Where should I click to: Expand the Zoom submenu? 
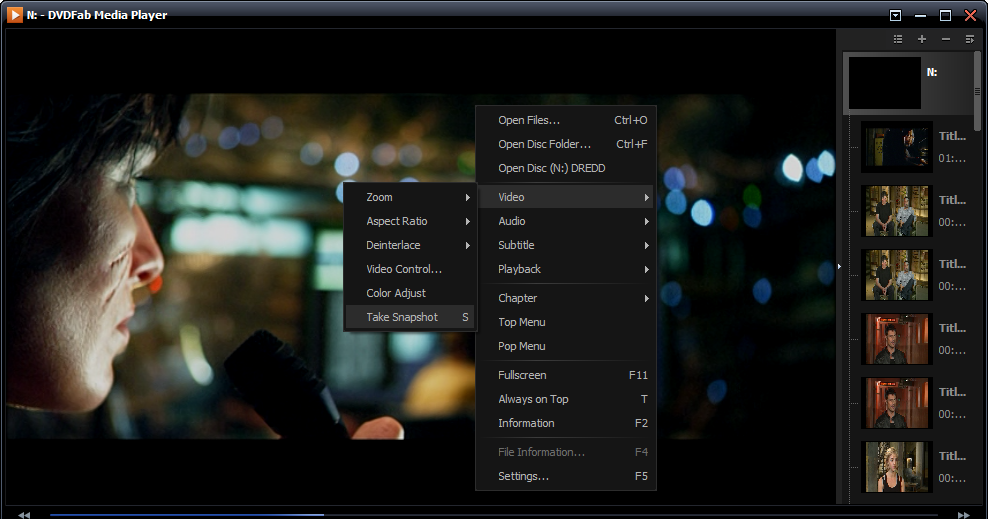click(410, 197)
